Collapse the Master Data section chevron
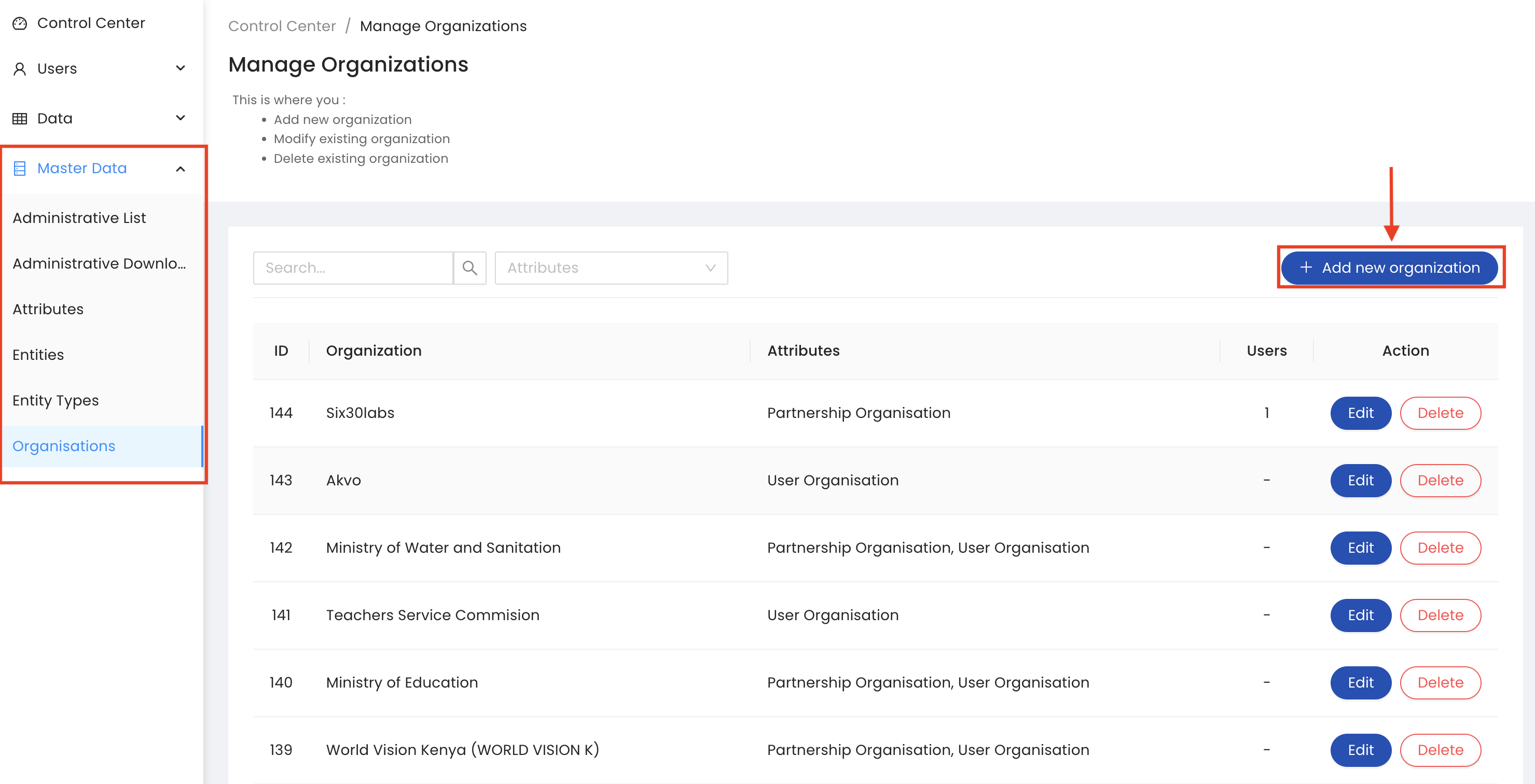The image size is (1535, 784). tap(181, 169)
